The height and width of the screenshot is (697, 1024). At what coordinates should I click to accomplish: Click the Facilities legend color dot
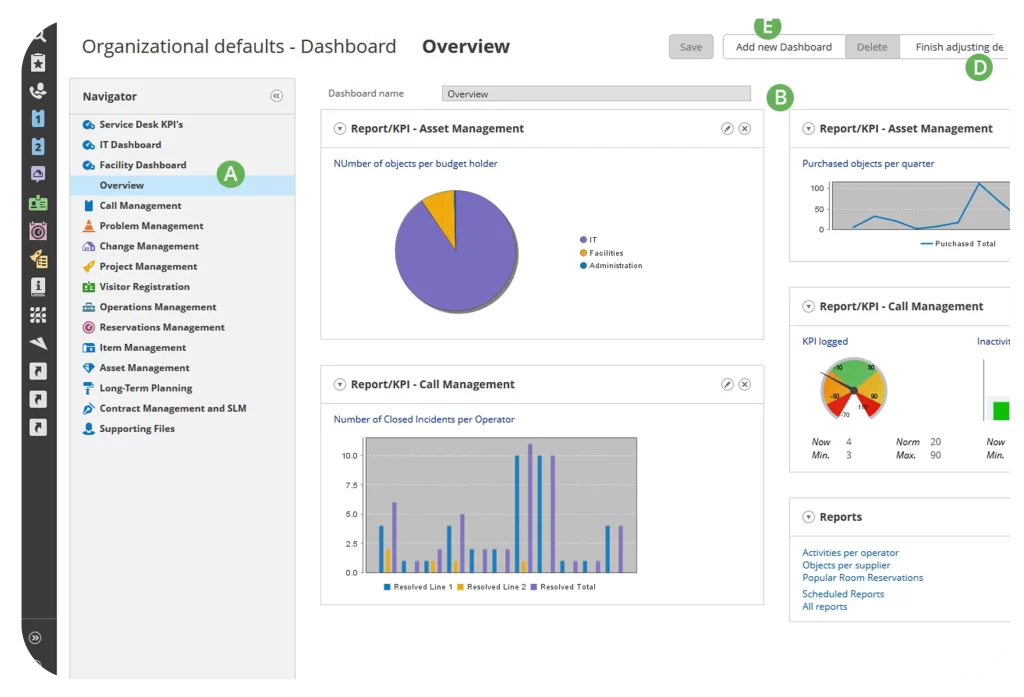(x=583, y=253)
